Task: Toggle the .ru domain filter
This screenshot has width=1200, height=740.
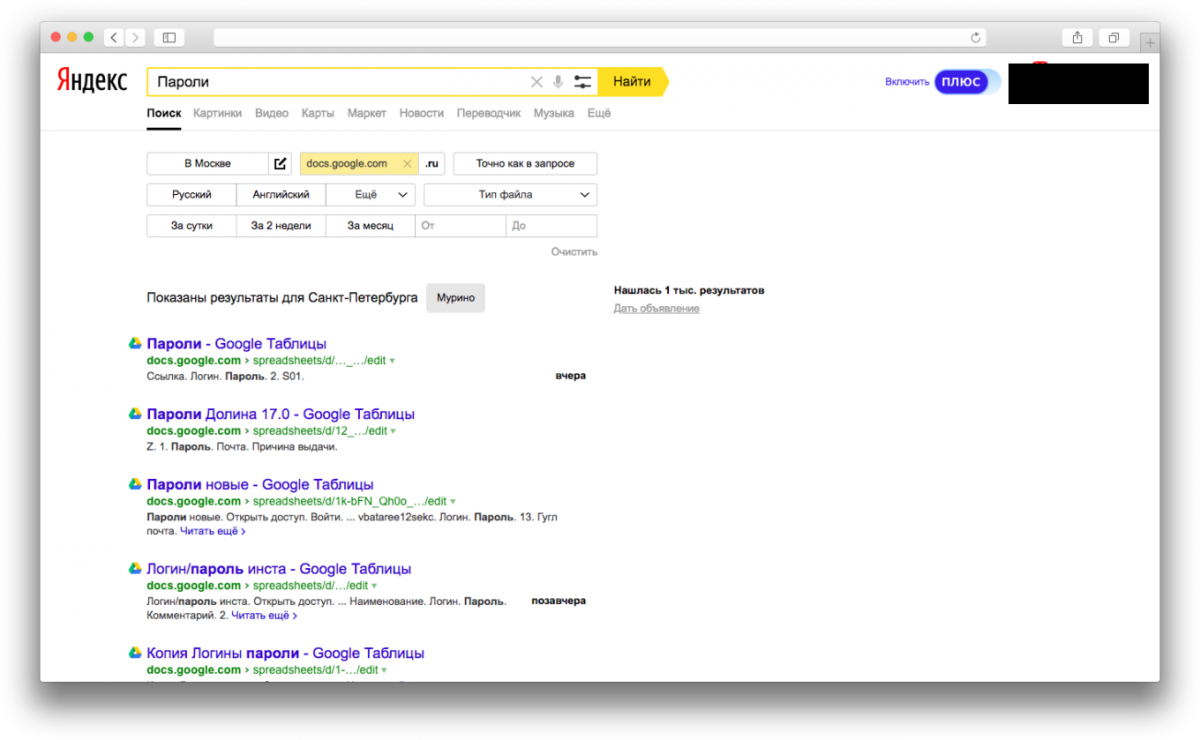Action: pos(432,164)
